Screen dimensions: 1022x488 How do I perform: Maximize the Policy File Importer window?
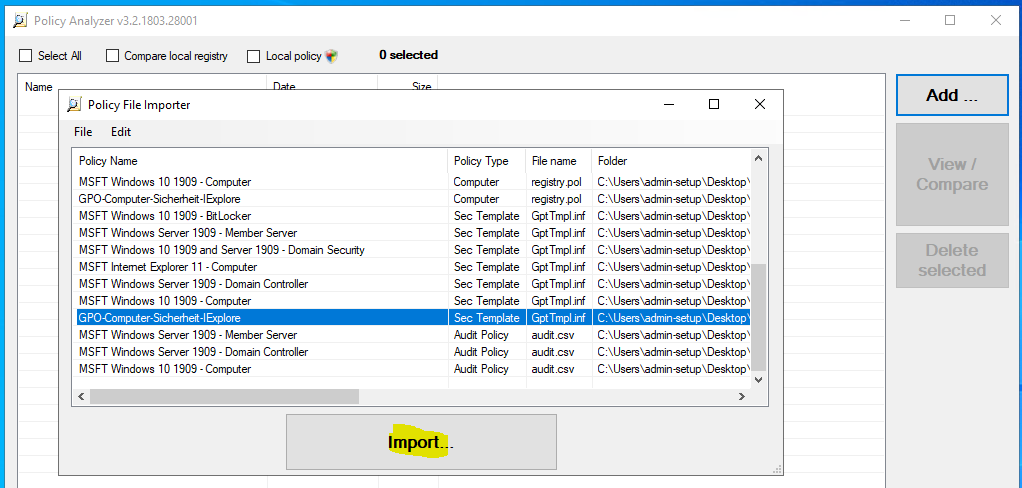pos(714,104)
